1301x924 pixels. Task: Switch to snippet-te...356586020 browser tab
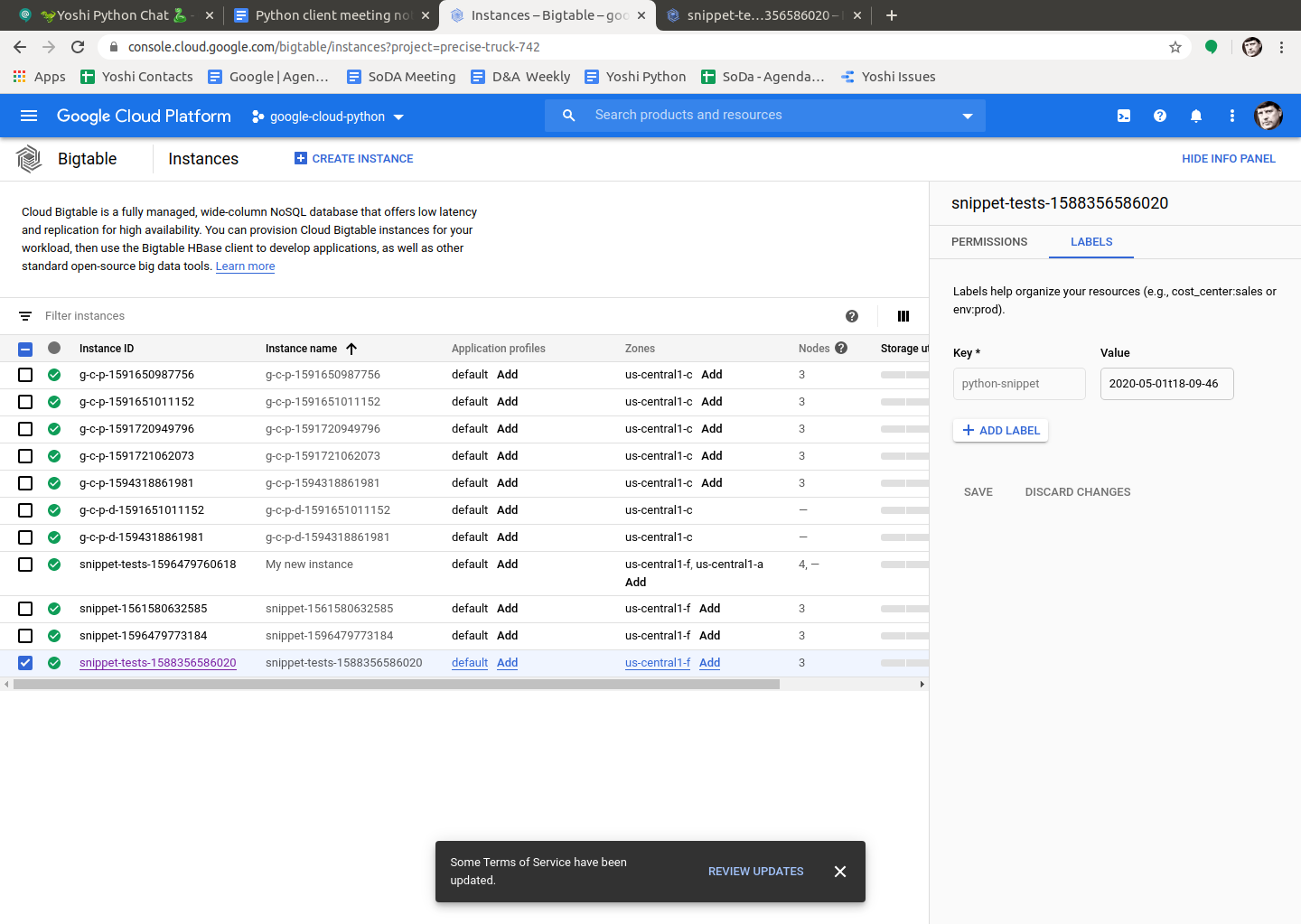(x=764, y=15)
